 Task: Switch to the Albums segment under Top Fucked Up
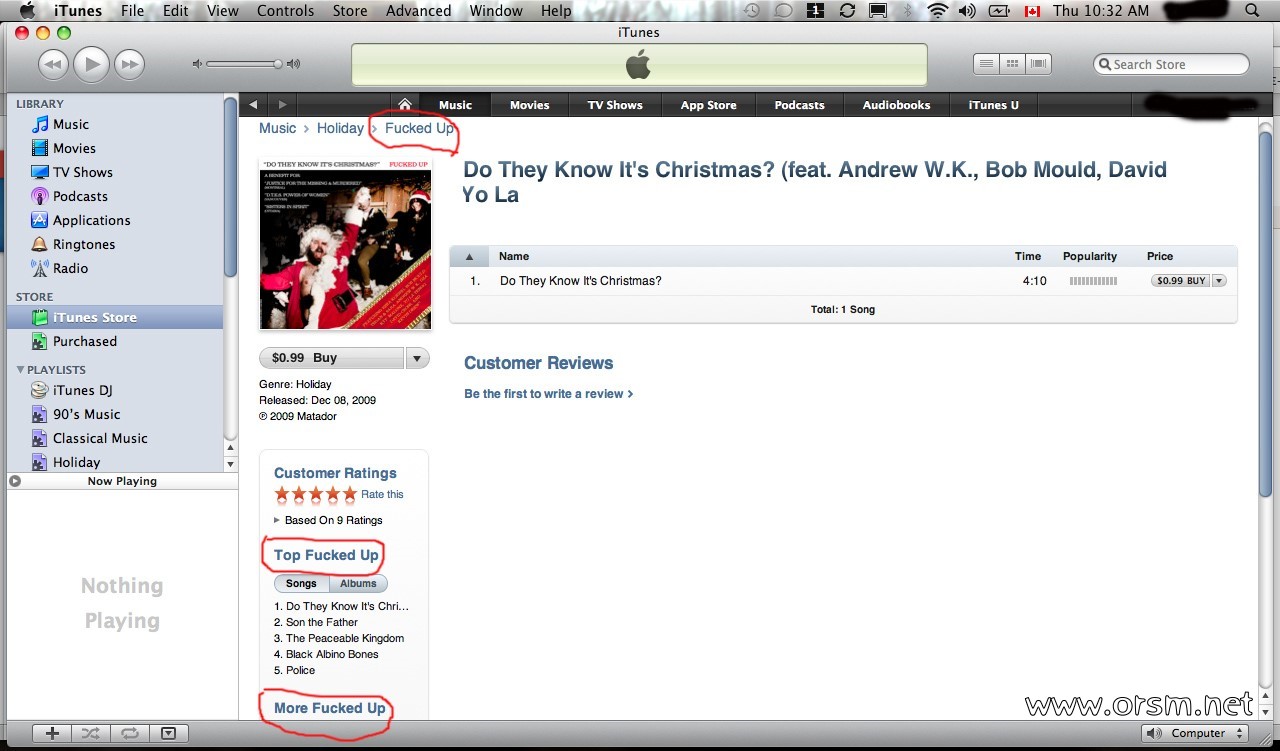pyautogui.click(x=358, y=584)
